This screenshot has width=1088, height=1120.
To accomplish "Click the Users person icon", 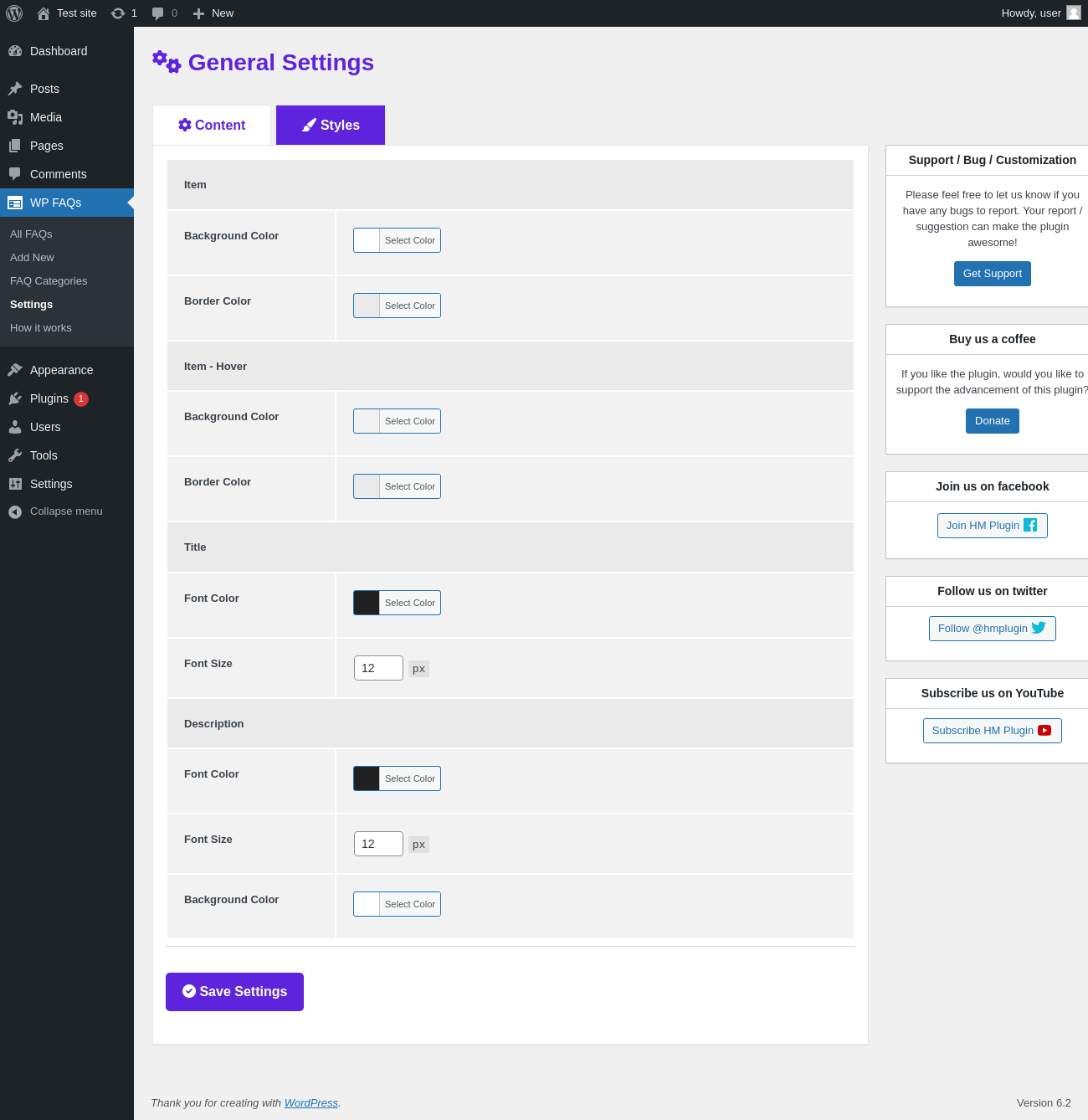I will tap(15, 427).
